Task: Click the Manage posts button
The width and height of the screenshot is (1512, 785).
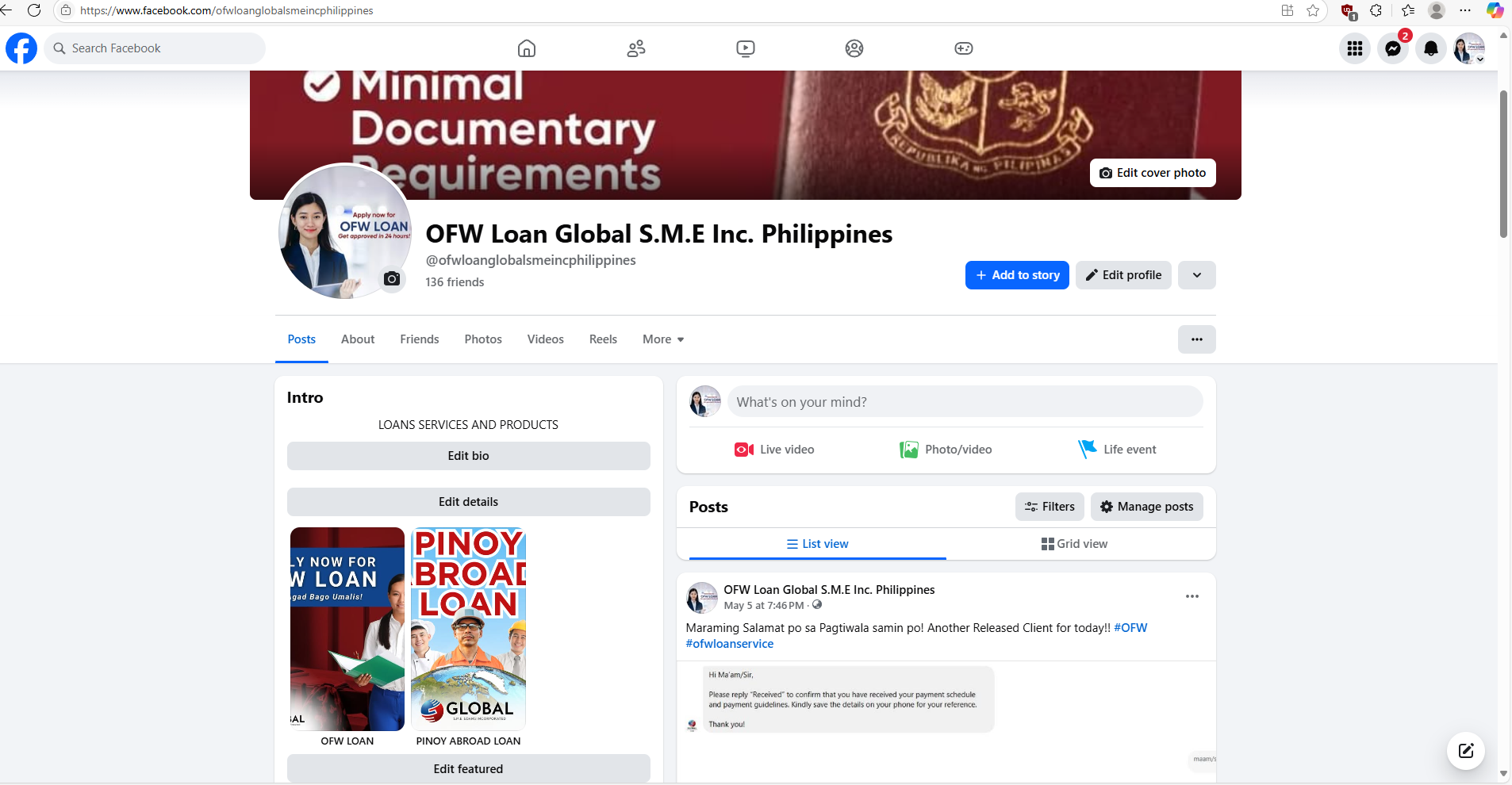Action: click(x=1147, y=507)
